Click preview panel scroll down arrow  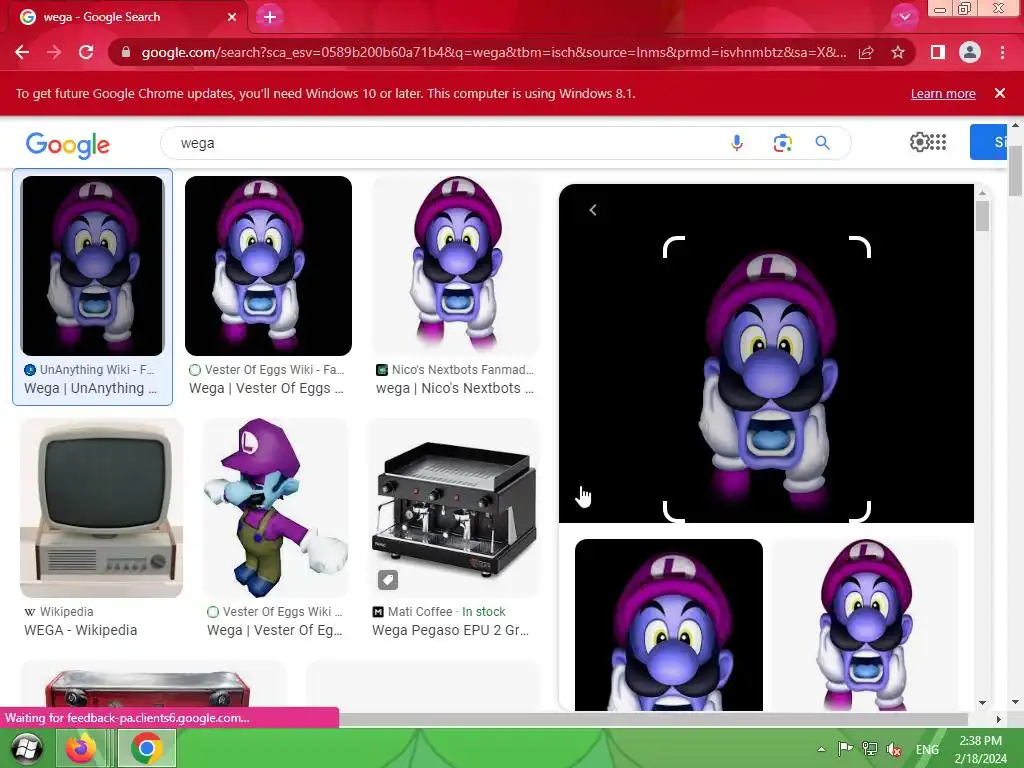click(982, 703)
